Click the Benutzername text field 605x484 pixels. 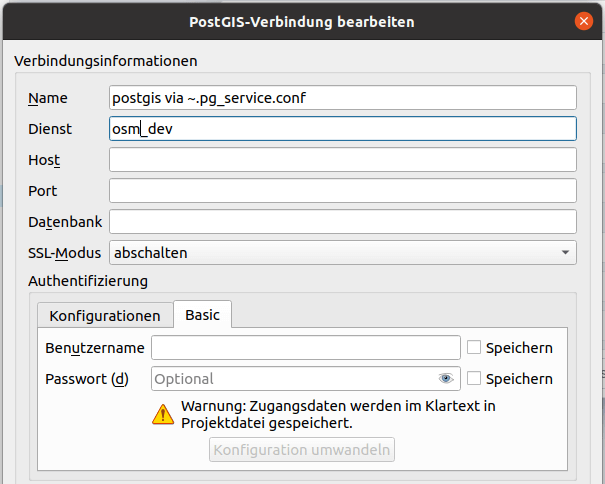coord(305,348)
